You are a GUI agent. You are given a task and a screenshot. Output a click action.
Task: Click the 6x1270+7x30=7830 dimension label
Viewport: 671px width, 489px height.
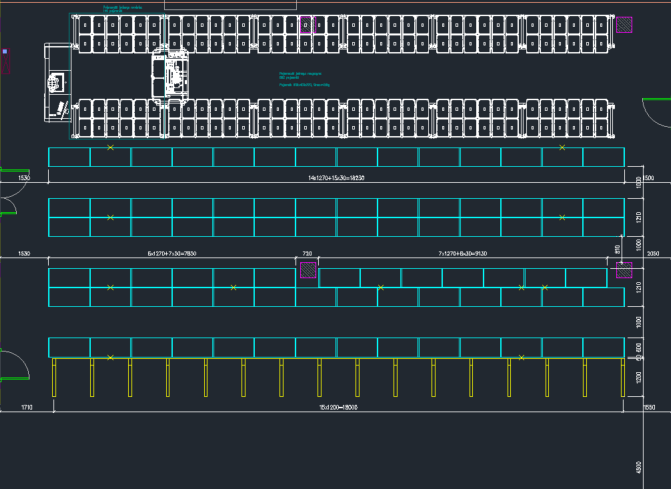pos(172,254)
